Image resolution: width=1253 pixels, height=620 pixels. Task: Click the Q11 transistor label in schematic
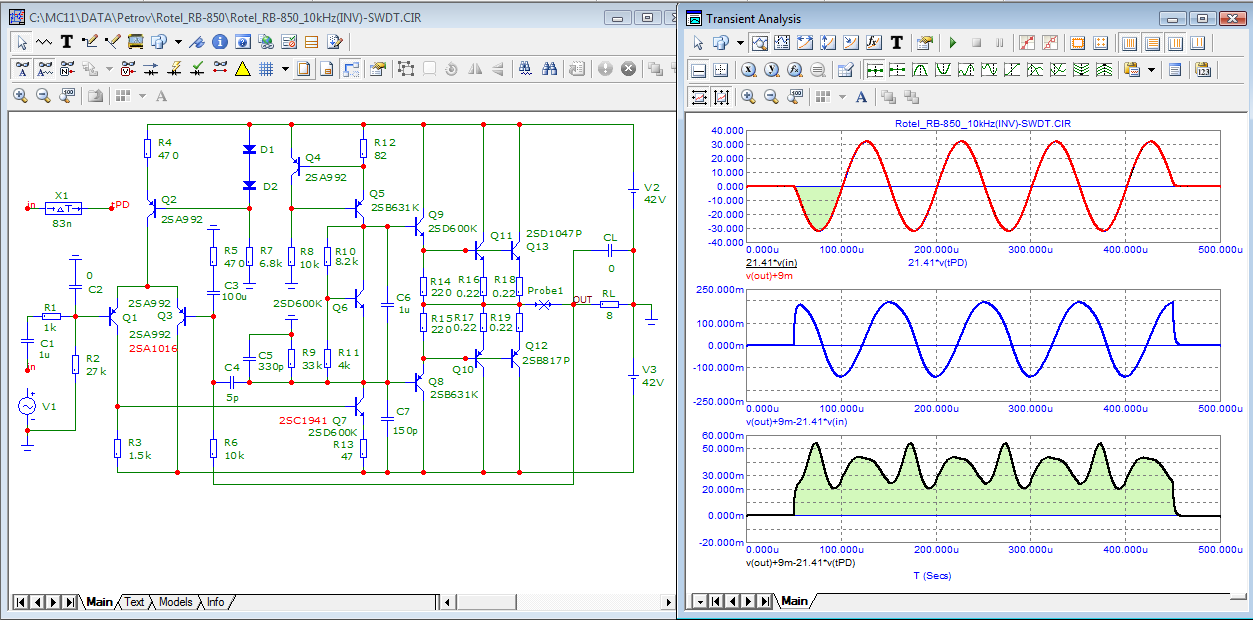coord(501,236)
